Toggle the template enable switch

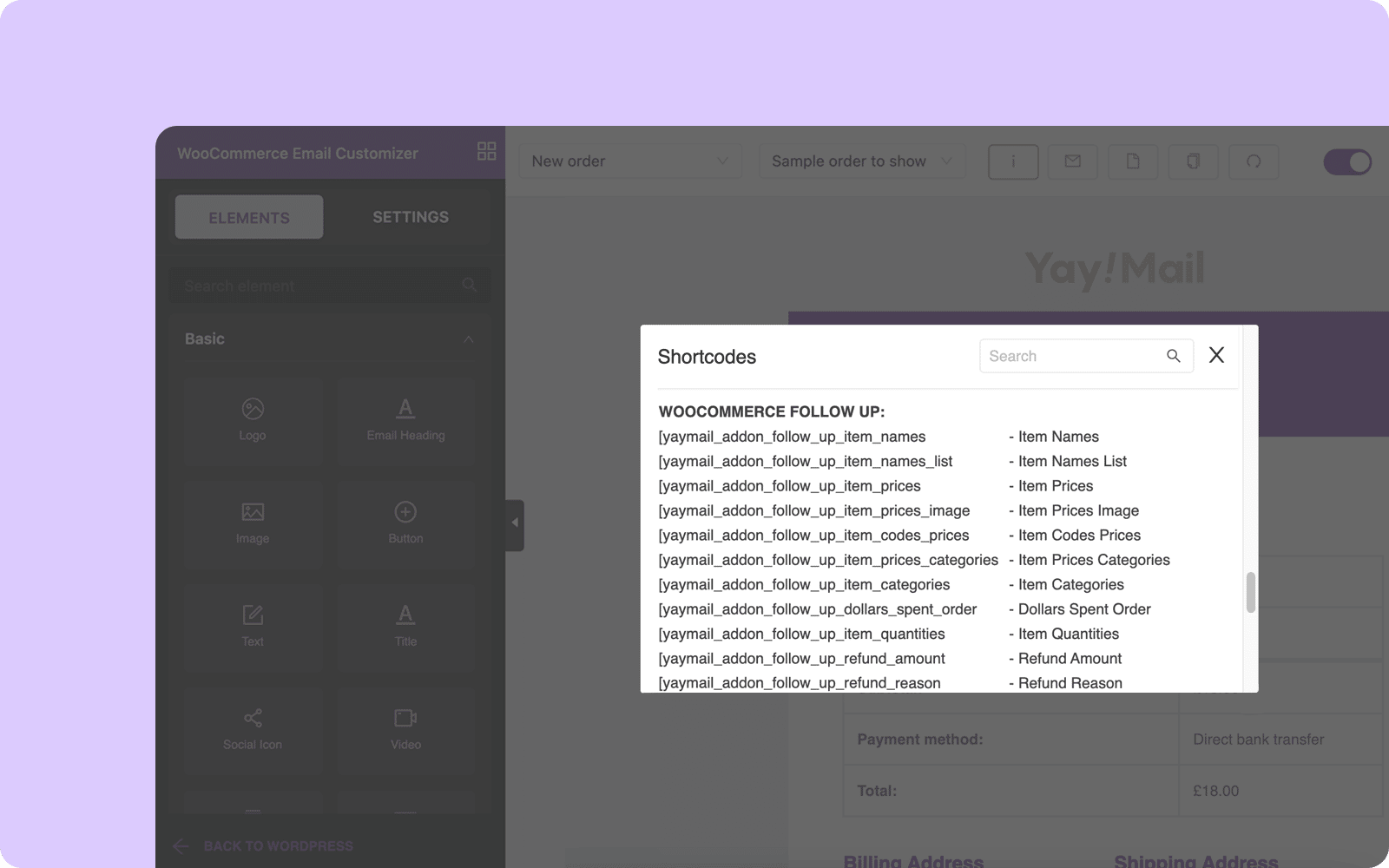[x=1347, y=162]
